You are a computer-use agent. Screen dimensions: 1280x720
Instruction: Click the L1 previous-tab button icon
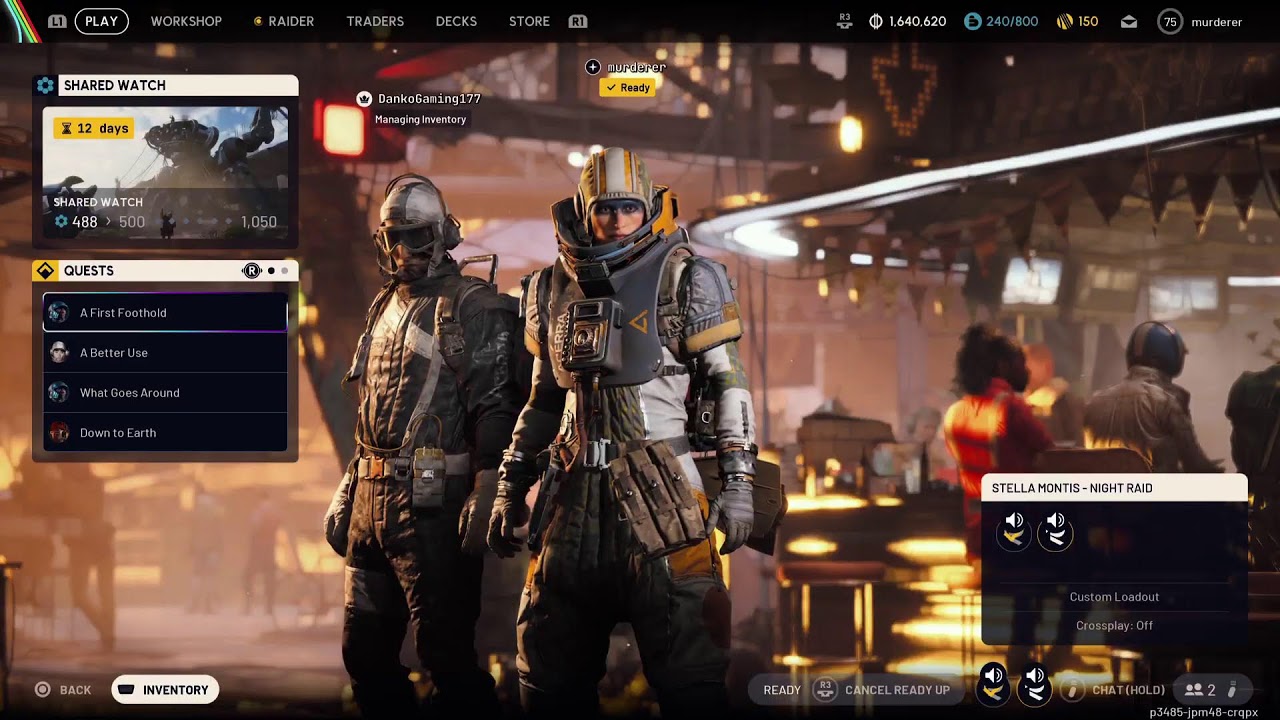tap(57, 21)
